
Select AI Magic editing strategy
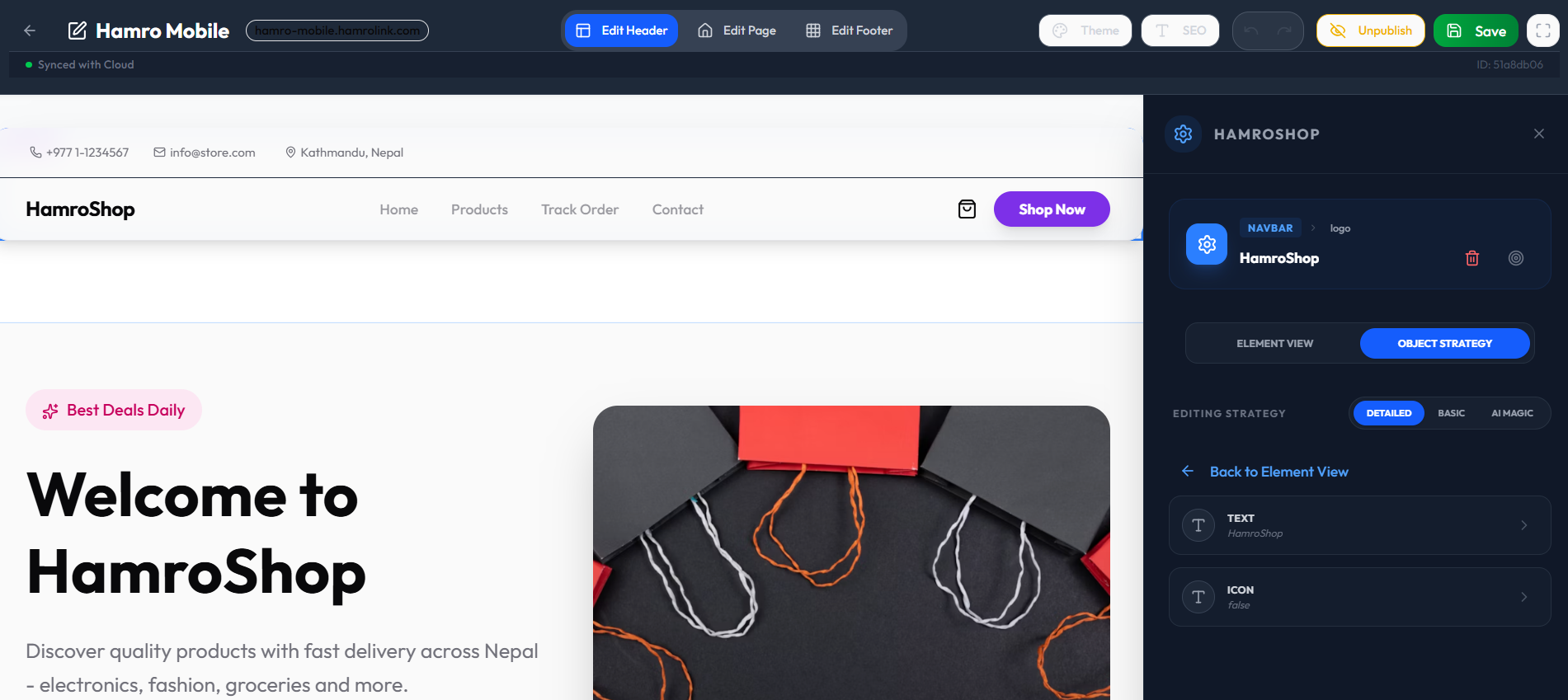pos(1511,413)
